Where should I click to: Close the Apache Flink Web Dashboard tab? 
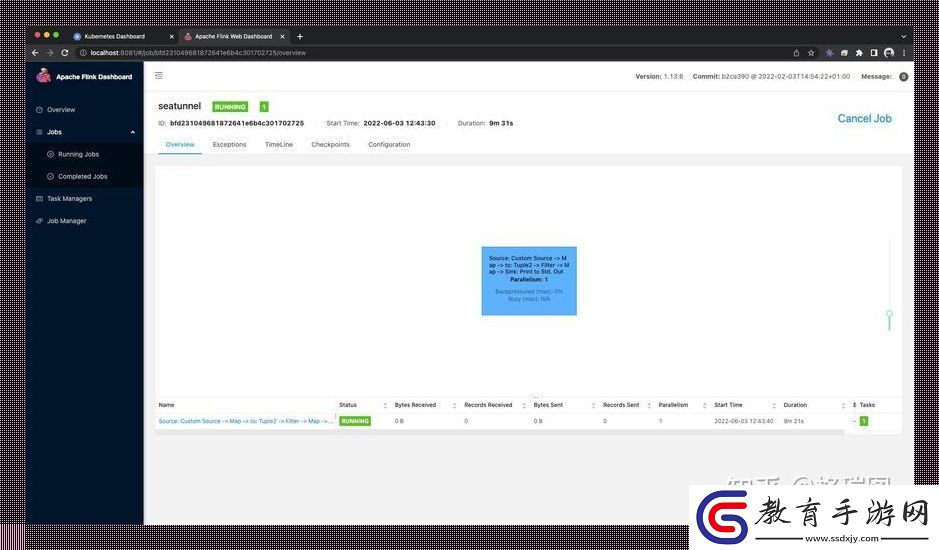click(282, 37)
